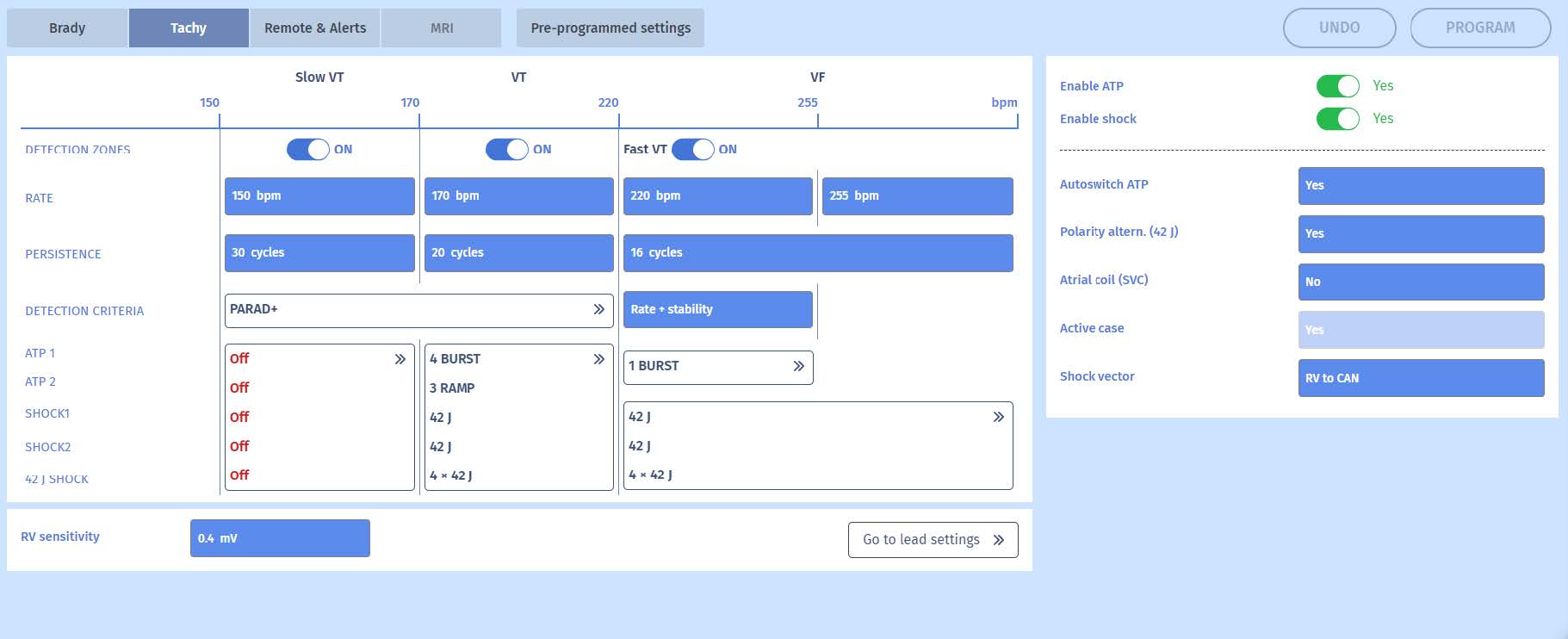Turn off Enable ATP switch
Image resolution: width=1568 pixels, height=639 pixels.
coord(1337,86)
